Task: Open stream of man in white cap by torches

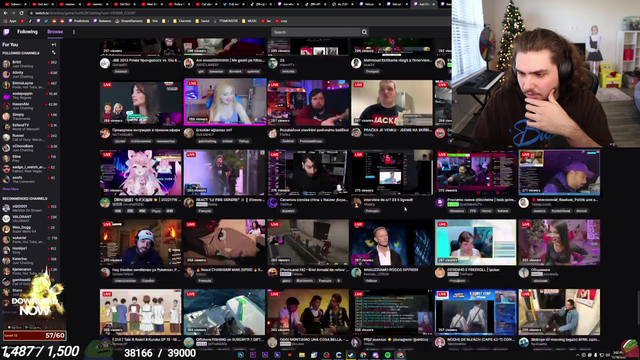Action: click(x=141, y=242)
